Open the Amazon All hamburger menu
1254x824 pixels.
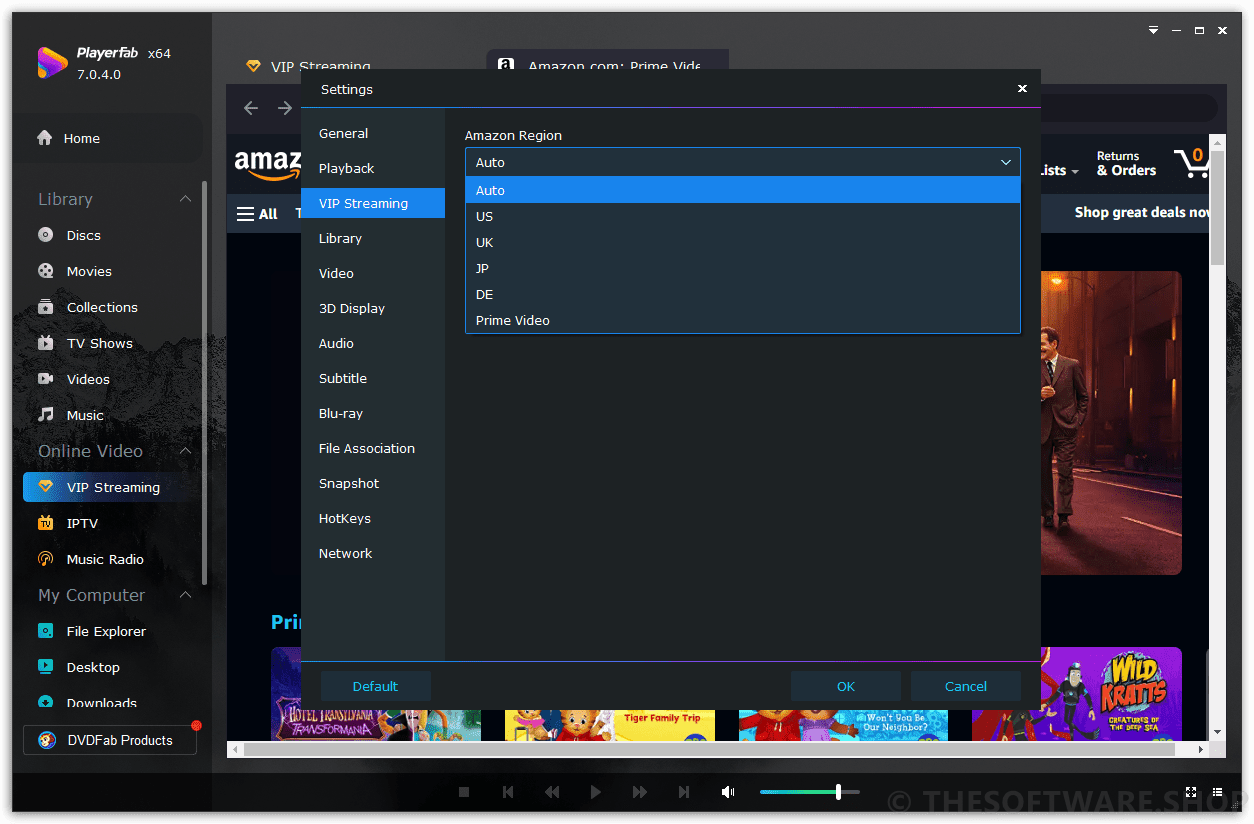[257, 213]
